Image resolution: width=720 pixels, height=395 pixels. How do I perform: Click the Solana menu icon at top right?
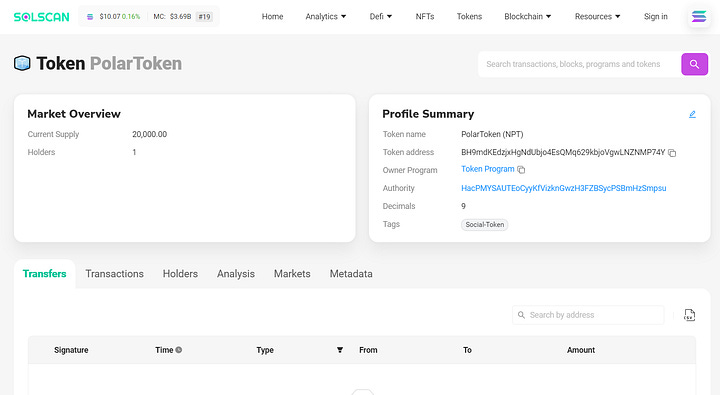[699, 17]
